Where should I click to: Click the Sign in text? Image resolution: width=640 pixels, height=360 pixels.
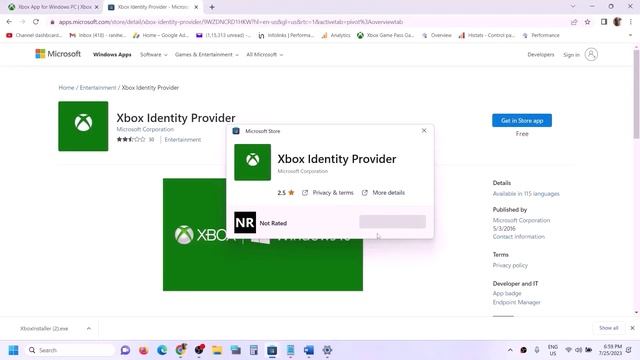[x=571, y=55]
